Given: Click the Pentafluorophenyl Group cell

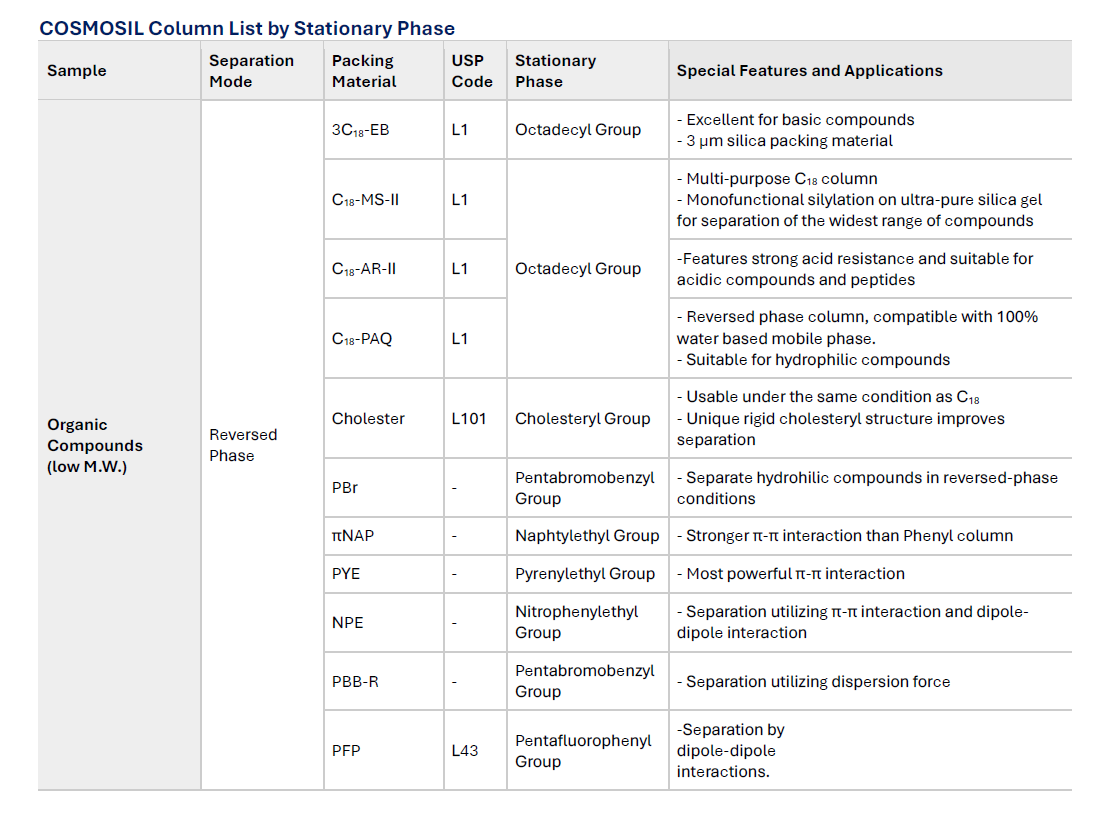Looking at the screenshot, I should 583,751.
